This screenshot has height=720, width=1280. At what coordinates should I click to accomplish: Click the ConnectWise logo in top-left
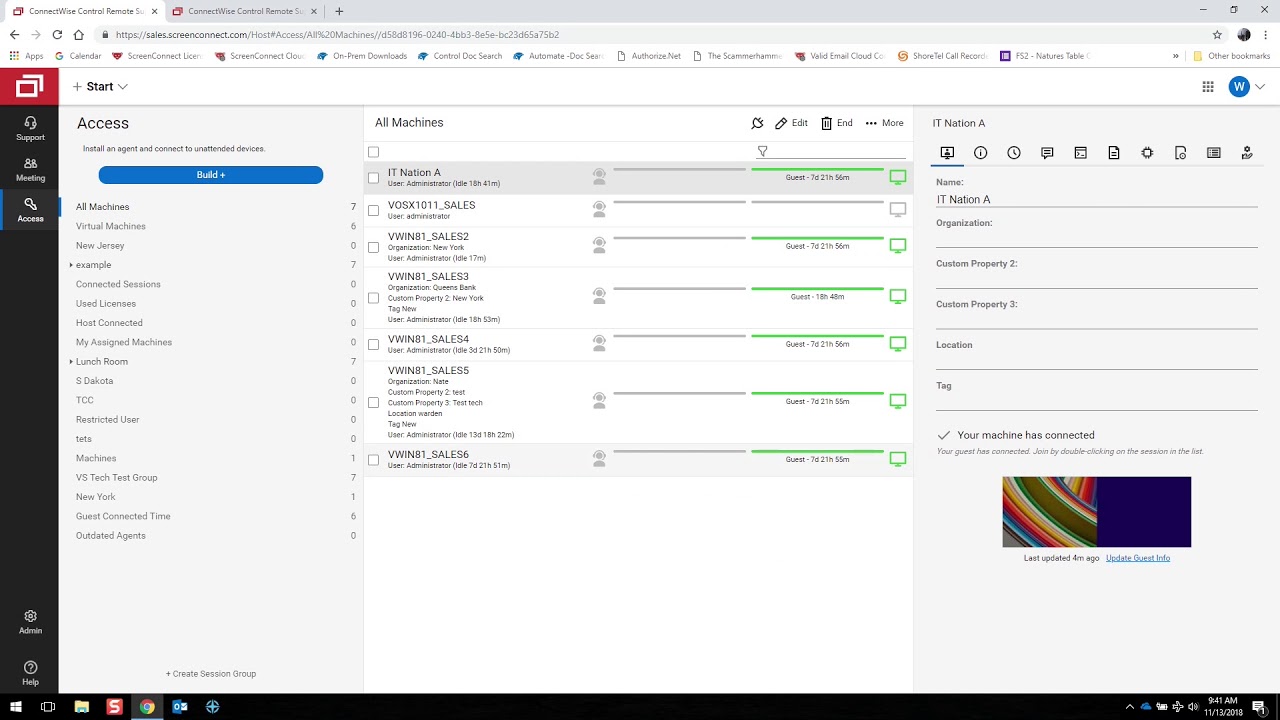coord(29,87)
